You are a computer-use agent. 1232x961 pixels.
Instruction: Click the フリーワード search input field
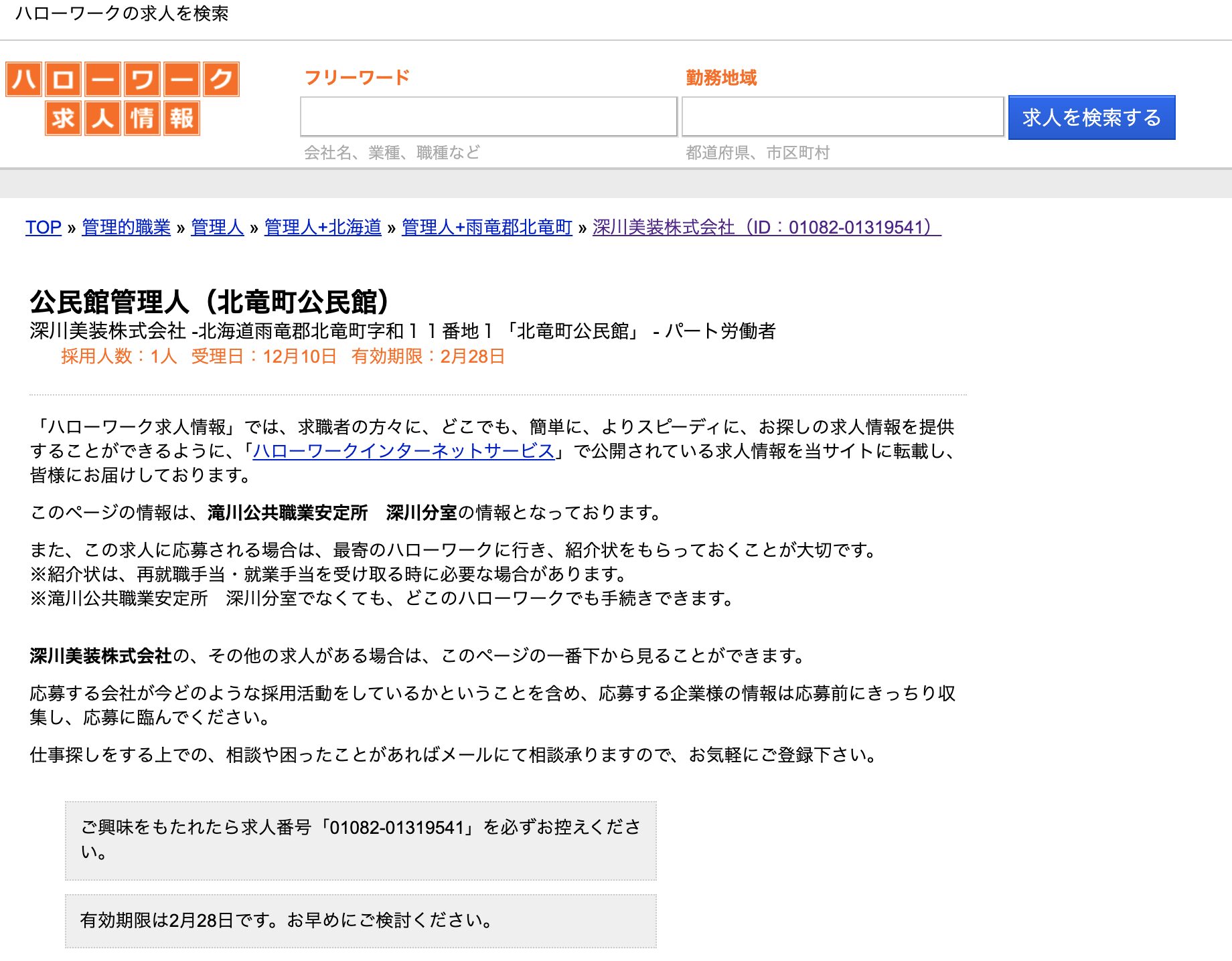click(x=489, y=118)
